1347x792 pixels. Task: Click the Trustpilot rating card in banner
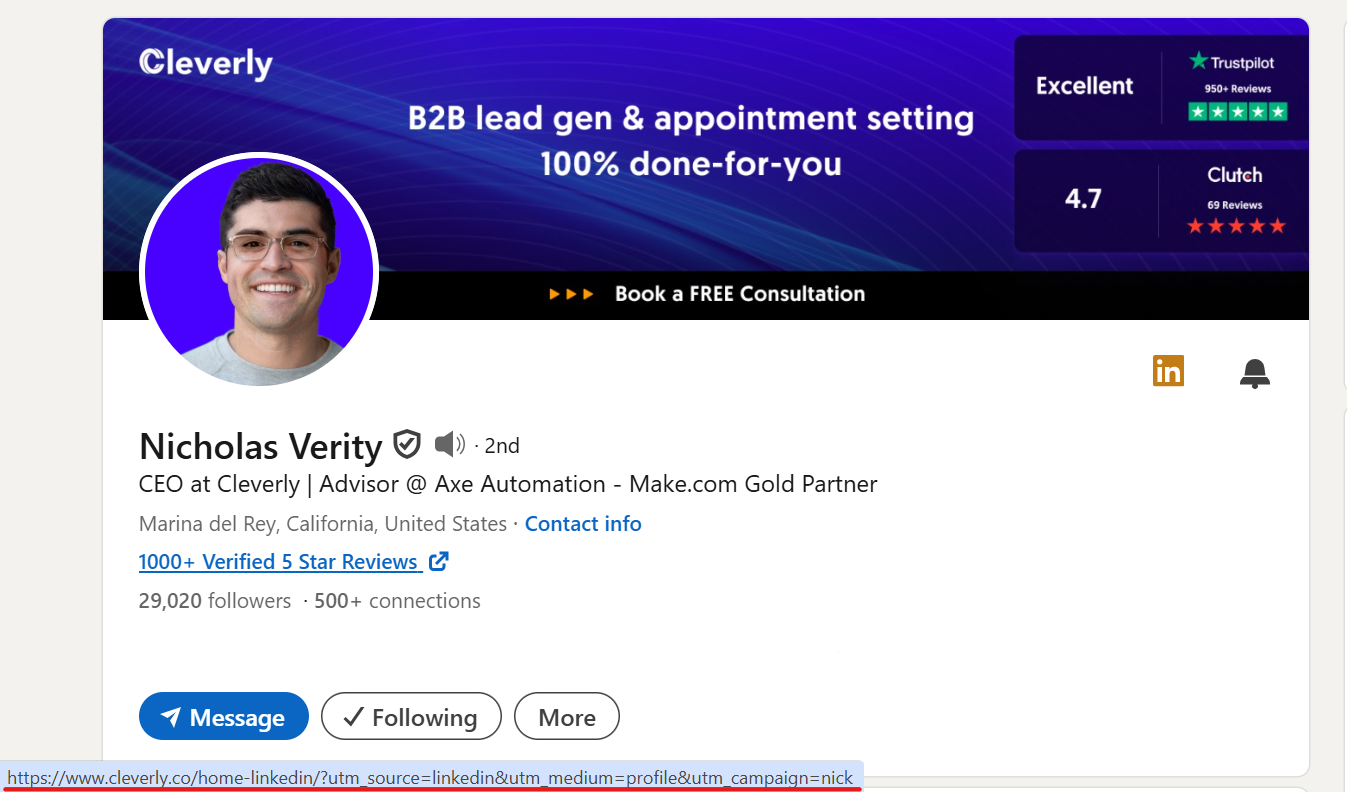pos(1161,87)
